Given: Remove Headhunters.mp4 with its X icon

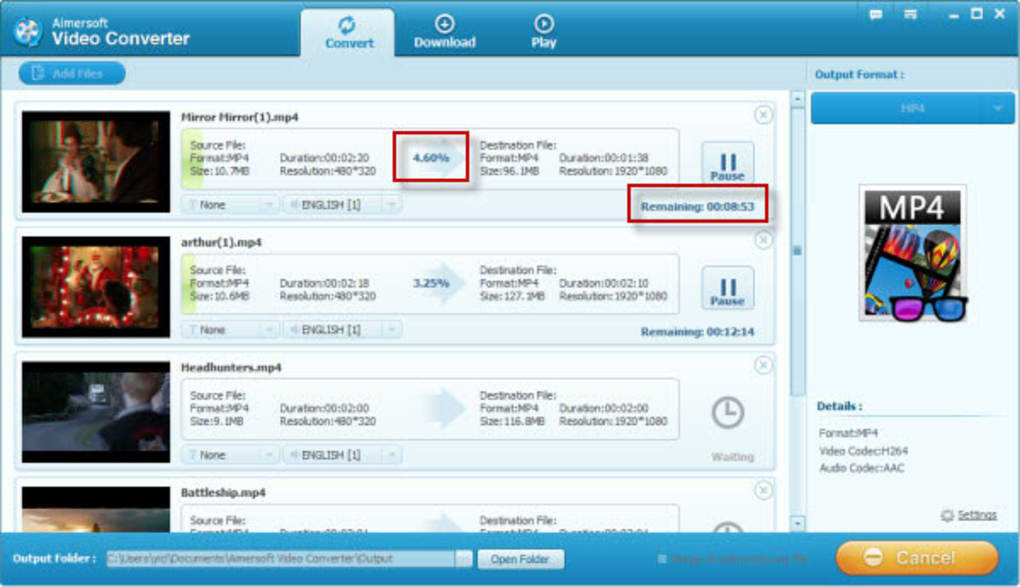Looking at the screenshot, I should coord(763,365).
